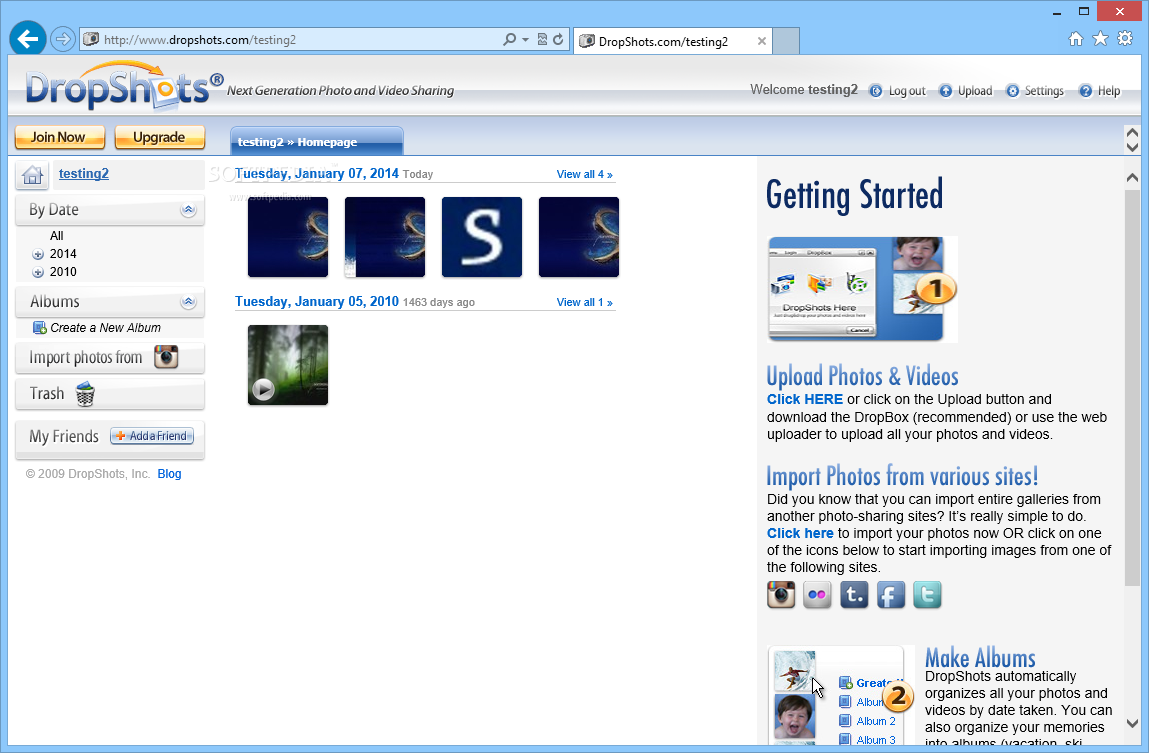This screenshot has width=1149, height=753.
Task: Click View all 4 link
Action: tap(584, 174)
